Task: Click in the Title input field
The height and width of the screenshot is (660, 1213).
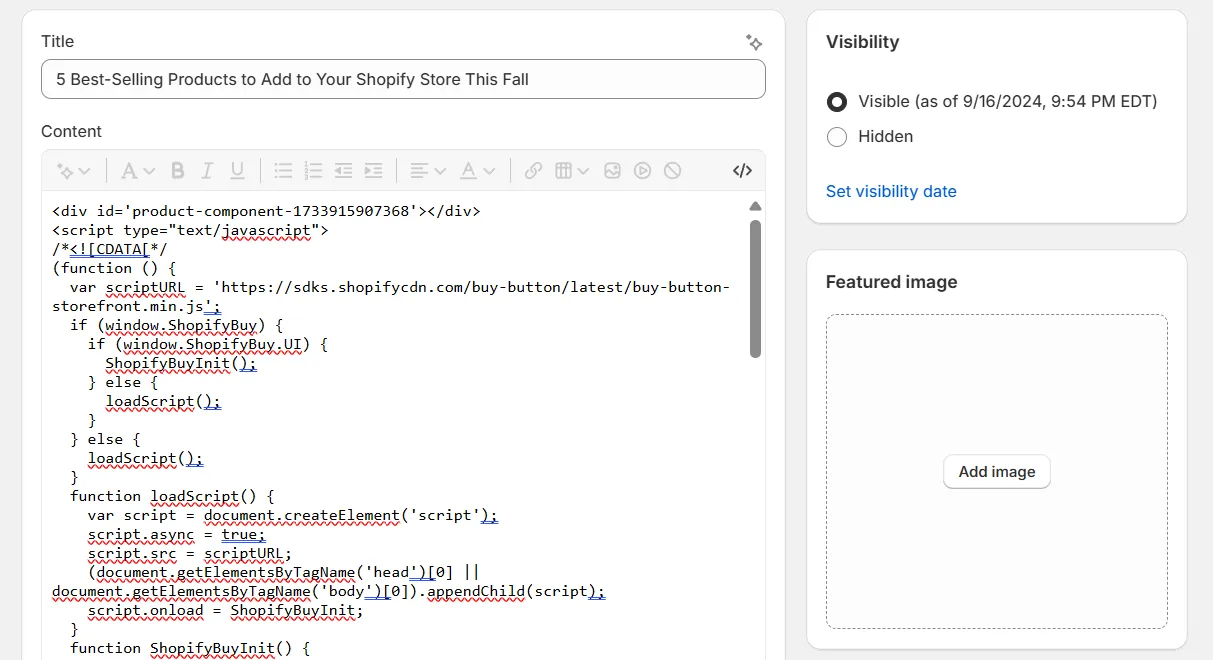Action: point(403,79)
